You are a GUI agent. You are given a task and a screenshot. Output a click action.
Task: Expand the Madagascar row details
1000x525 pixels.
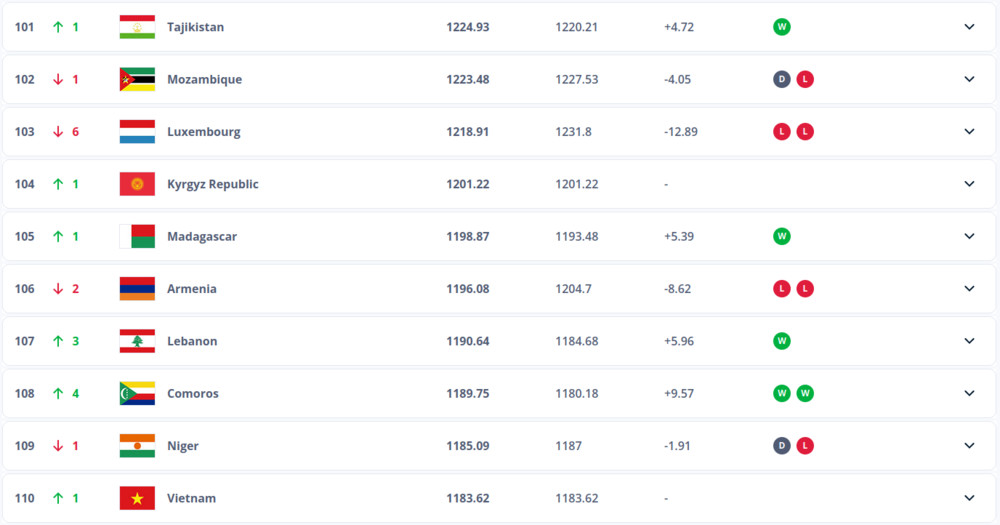pyautogui.click(x=969, y=236)
